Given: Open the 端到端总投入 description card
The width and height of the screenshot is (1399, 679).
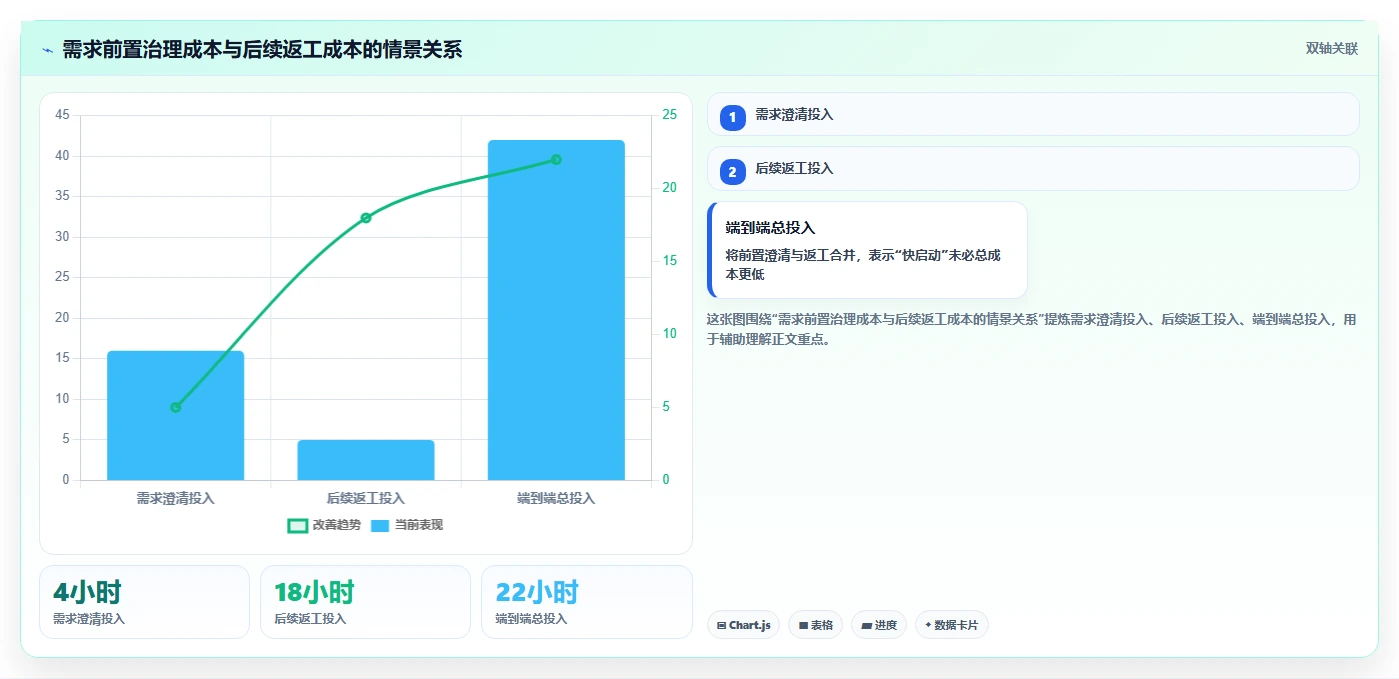Looking at the screenshot, I should point(867,250).
